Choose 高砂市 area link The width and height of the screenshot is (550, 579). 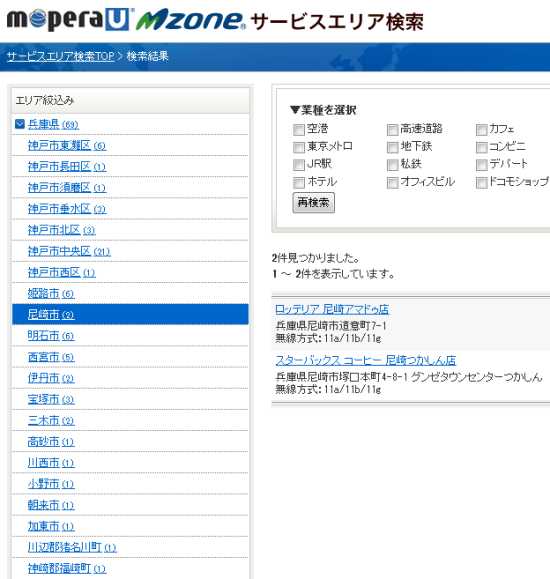coord(51,442)
